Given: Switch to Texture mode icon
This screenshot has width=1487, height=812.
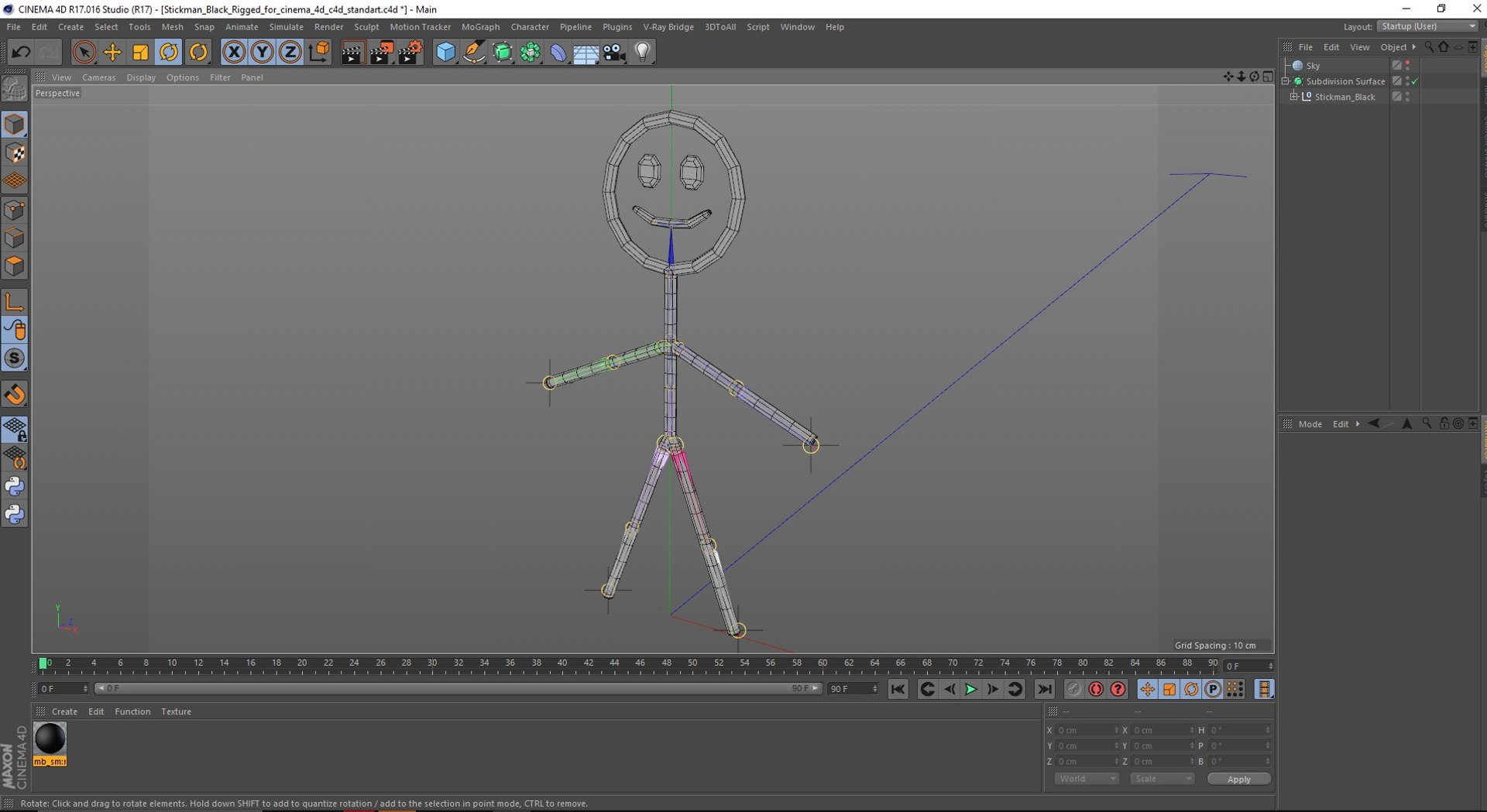Looking at the screenshot, I should tap(15, 152).
